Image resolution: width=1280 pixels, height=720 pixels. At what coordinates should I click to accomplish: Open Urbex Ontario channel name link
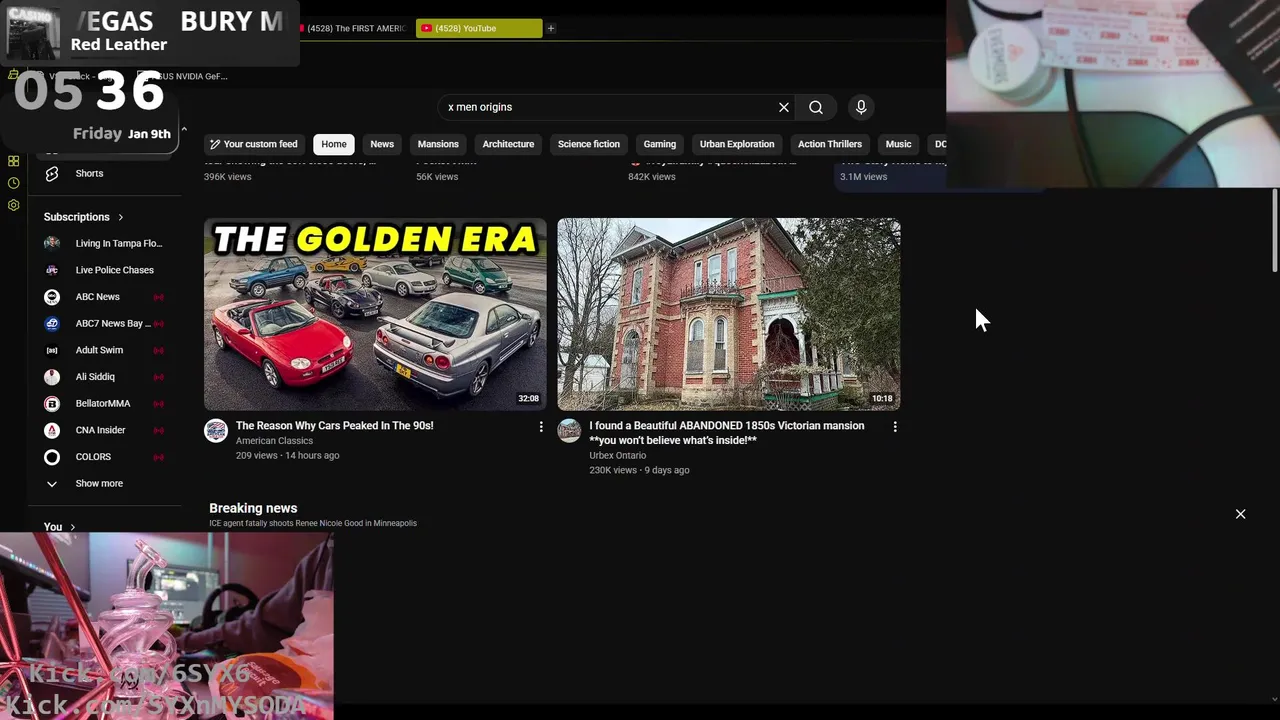pos(617,456)
